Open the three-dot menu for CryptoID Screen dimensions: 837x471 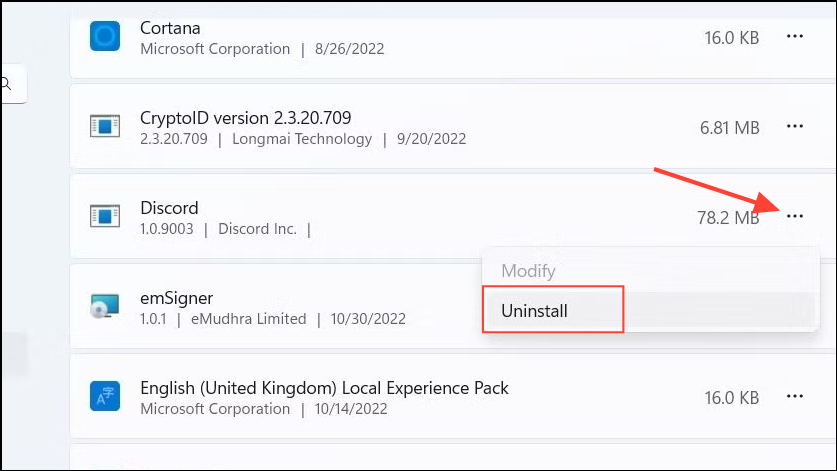tap(795, 126)
